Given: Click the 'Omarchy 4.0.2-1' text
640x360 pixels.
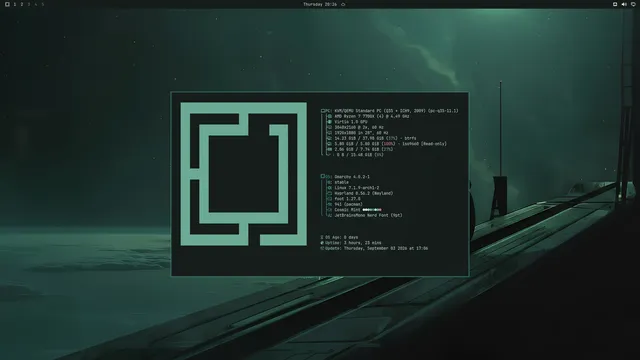Looking at the screenshot, I should click(x=352, y=177).
